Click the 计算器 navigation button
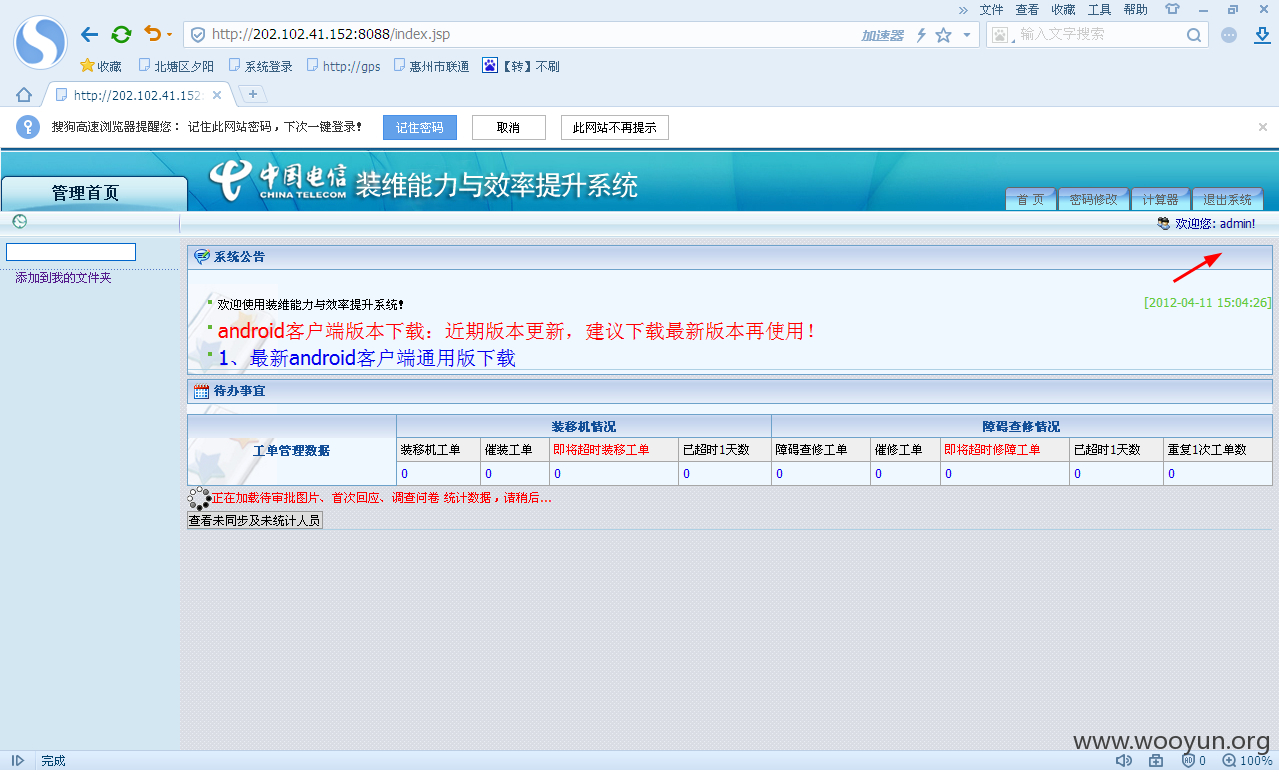The width and height of the screenshot is (1279, 770). pos(1161,199)
